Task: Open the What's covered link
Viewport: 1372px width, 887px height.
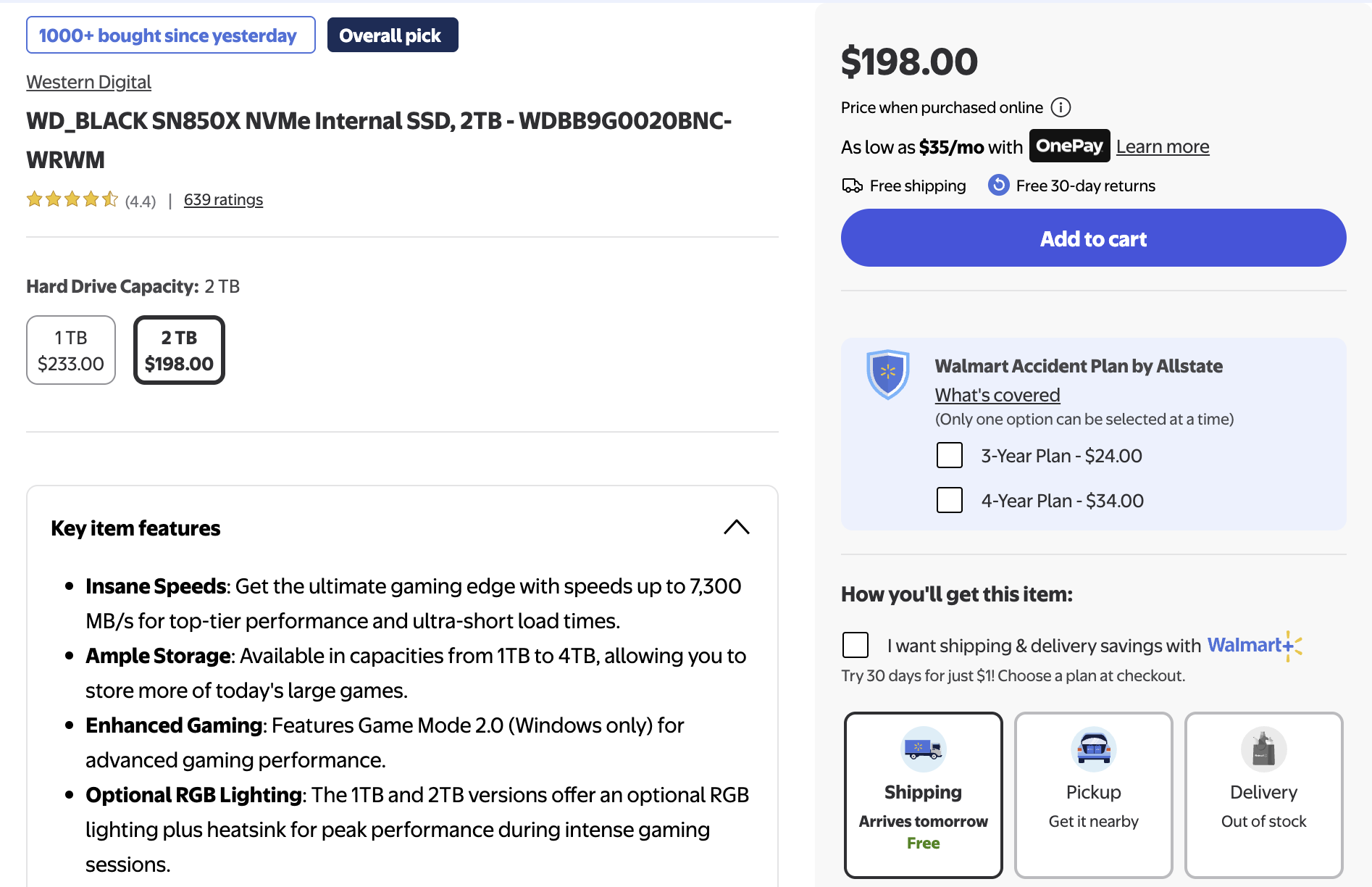Action: (997, 395)
